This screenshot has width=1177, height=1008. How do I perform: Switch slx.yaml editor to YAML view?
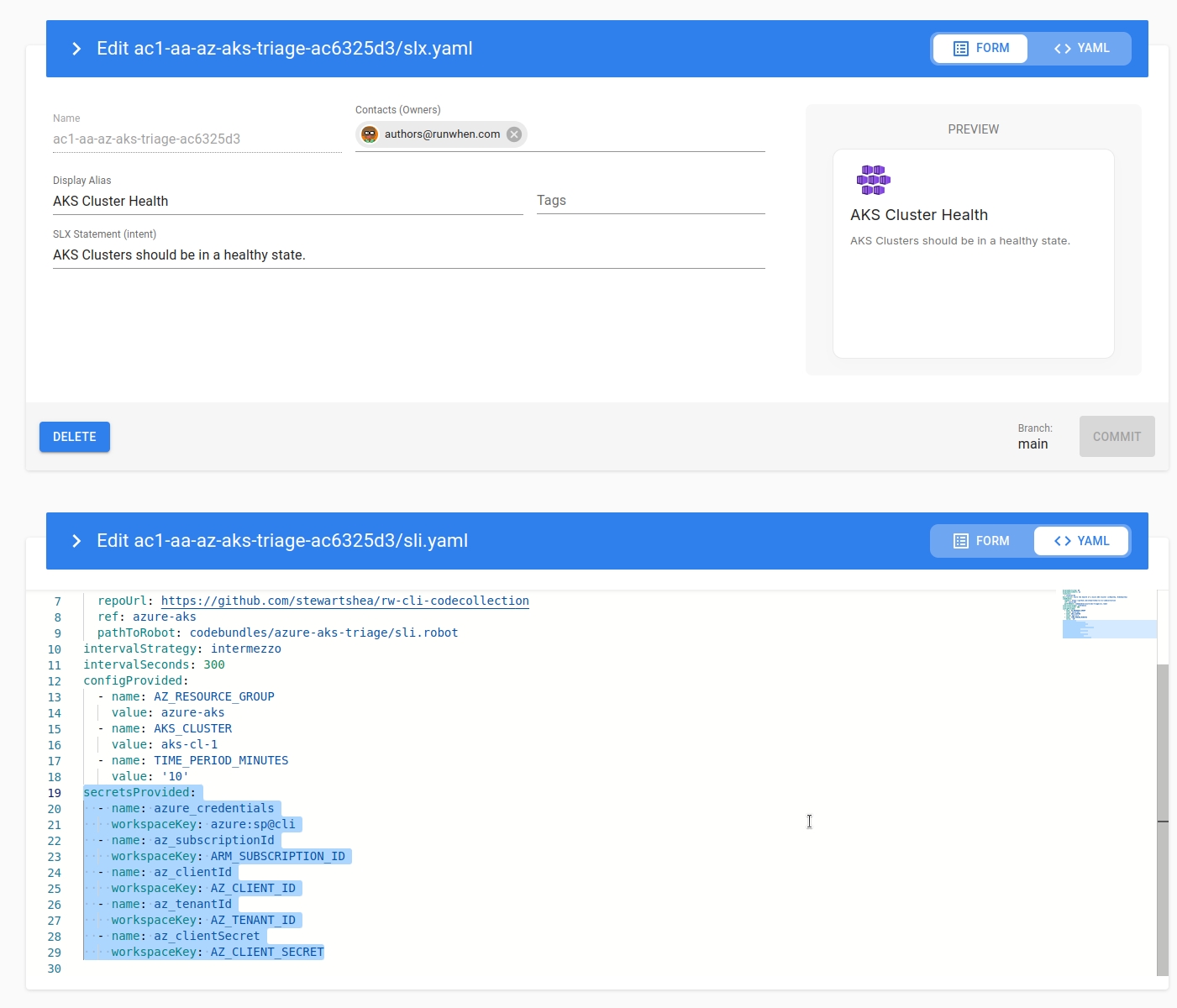(x=1081, y=49)
